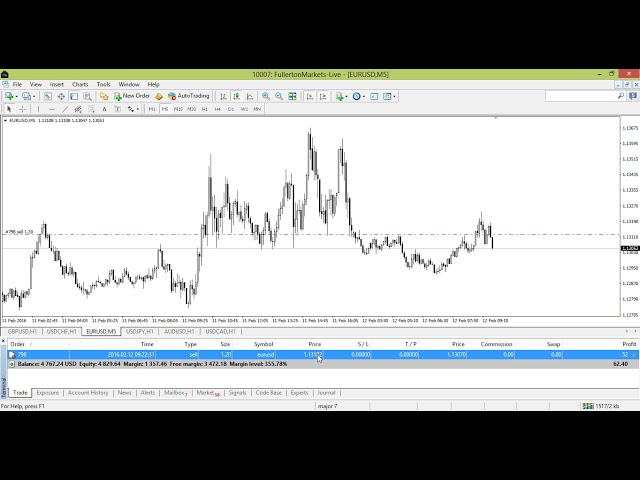Open the Data Window crosshair icon
640x480 pixels.
coord(61,96)
